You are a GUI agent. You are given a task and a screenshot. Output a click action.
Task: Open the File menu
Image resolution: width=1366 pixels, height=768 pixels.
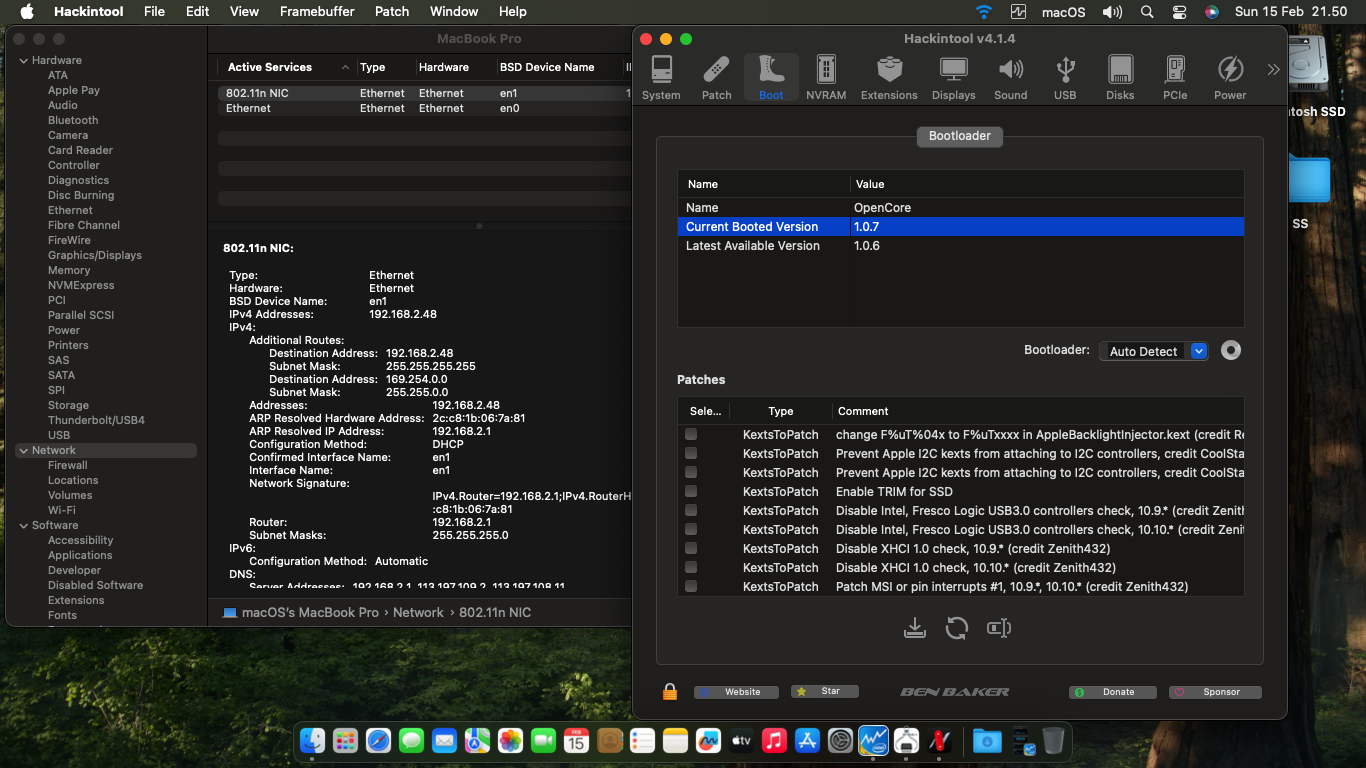click(154, 12)
